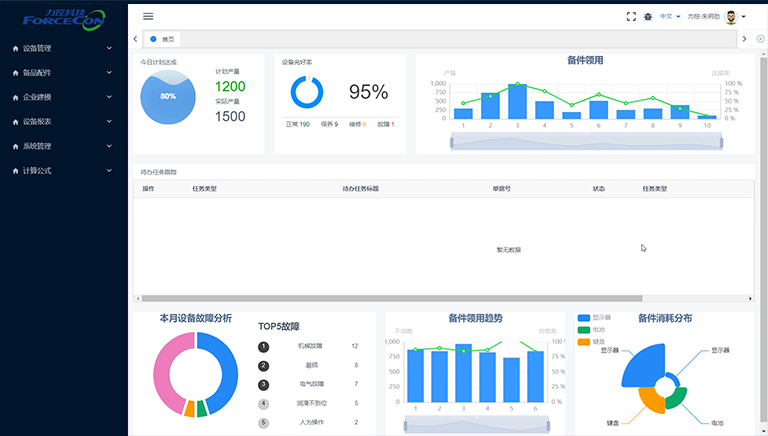Expand the 系统管理 sidebar menu
Image resolution: width=768 pixels, height=436 pixels.
60,146
